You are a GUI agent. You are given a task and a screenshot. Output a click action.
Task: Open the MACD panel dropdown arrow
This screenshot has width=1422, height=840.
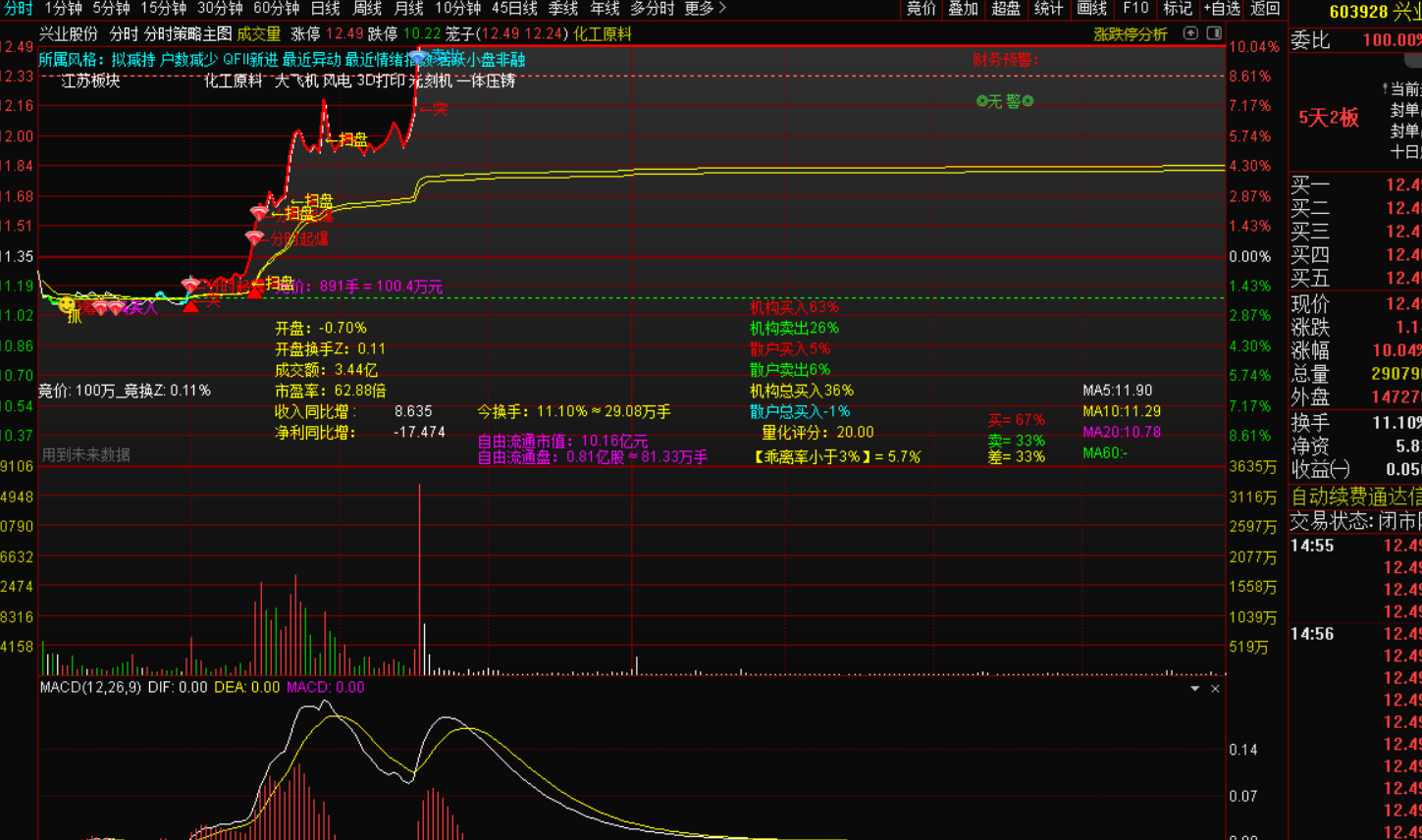[x=1194, y=689]
